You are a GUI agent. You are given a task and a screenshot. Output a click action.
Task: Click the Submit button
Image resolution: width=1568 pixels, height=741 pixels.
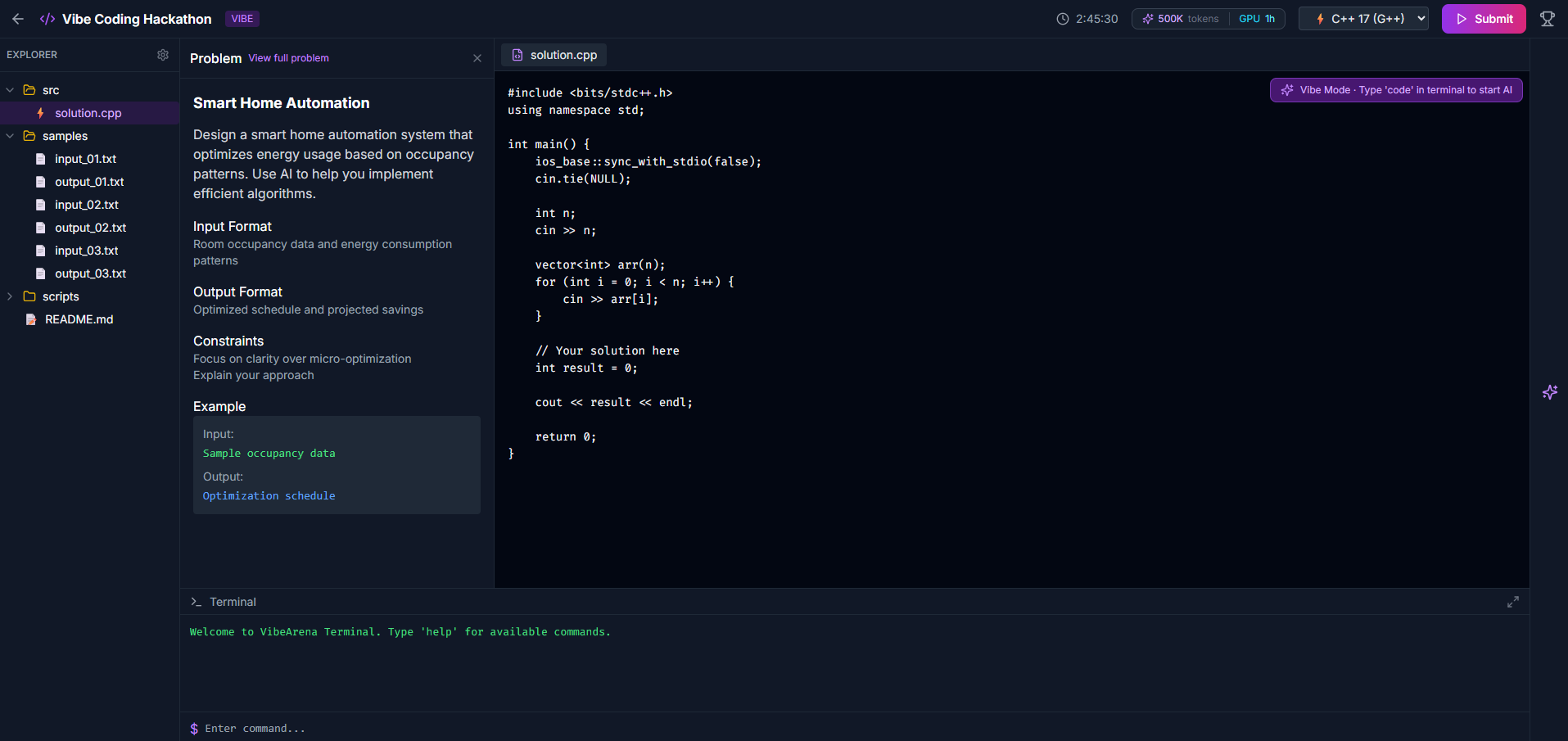[1484, 18]
